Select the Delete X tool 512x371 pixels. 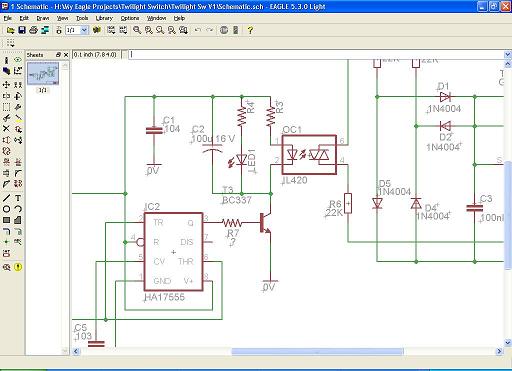6,129
